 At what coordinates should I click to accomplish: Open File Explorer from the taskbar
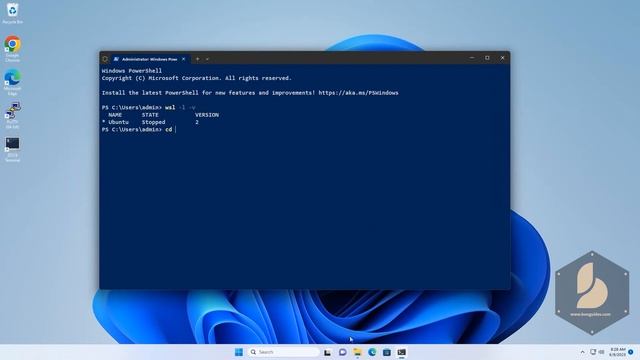(357, 352)
